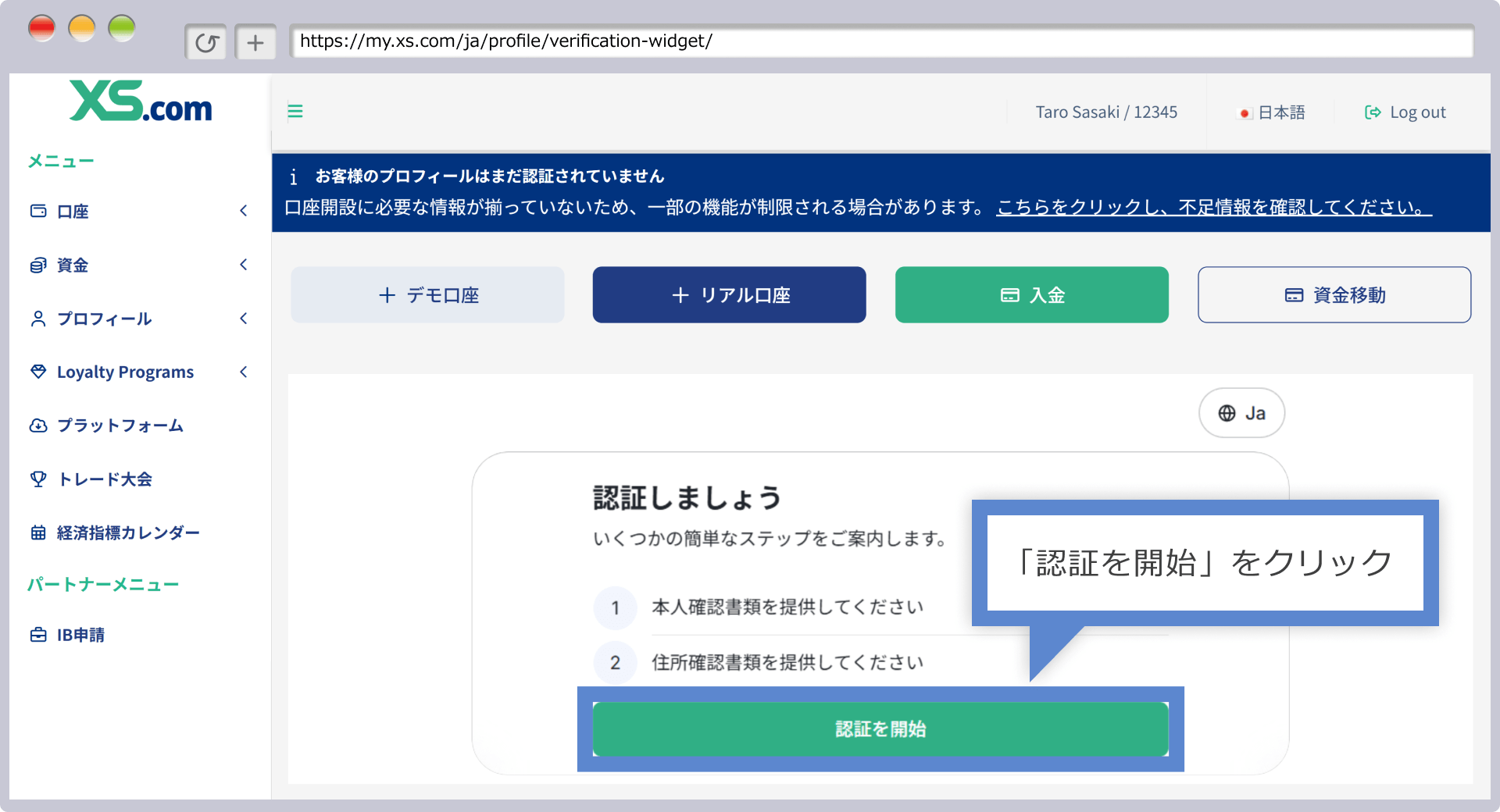This screenshot has width=1500, height=812.
Task: Open the 日本語 language selector
Action: click(1273, 112)
